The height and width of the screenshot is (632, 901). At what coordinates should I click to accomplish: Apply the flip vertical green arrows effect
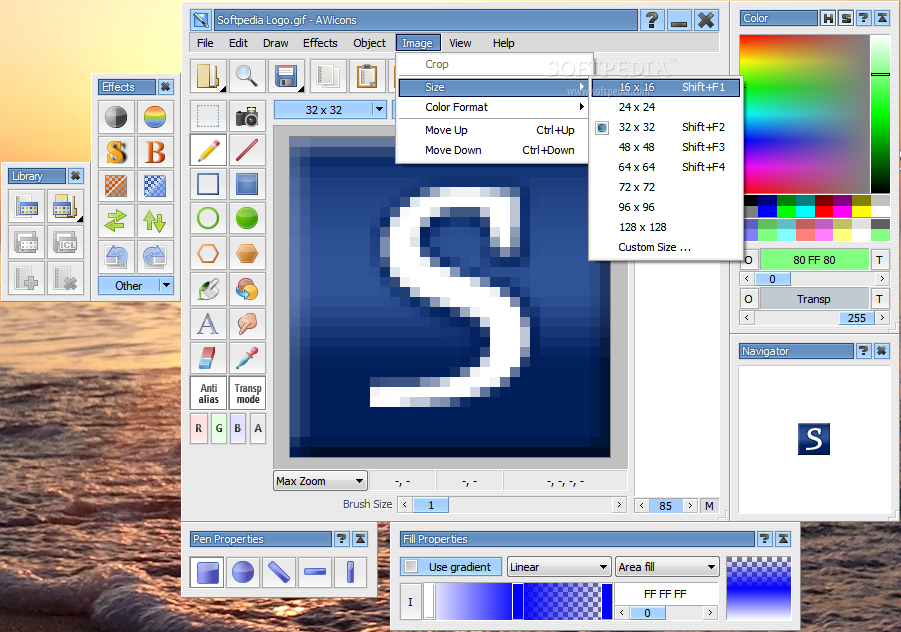pyautogui.click(x=155, y=221)
